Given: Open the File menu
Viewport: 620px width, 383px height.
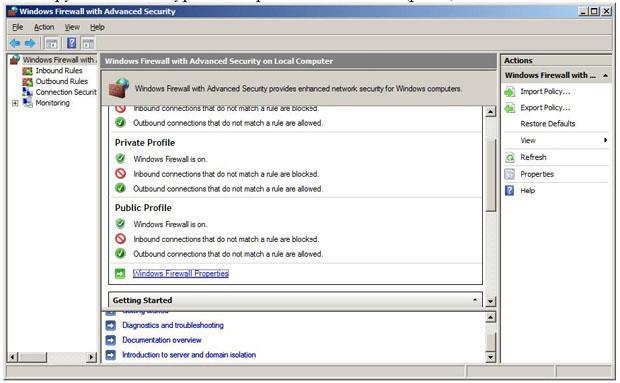Looking at the screenshot, I should 18,27.
